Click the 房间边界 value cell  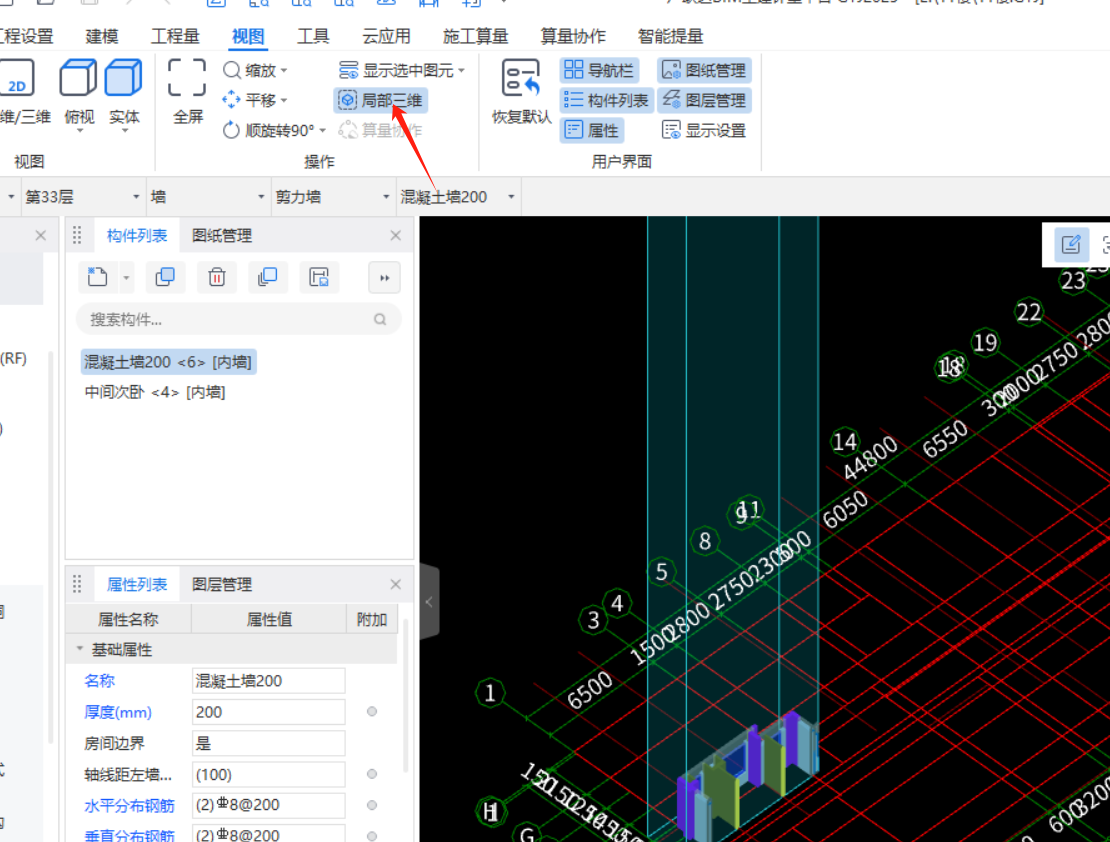tap(268, 743)
